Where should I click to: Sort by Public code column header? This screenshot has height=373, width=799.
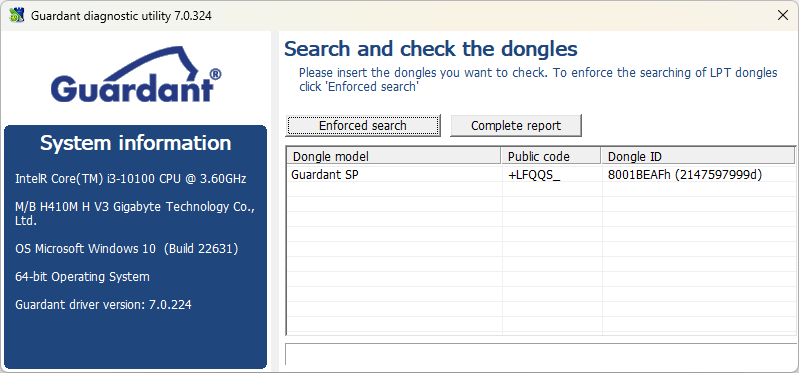[x=551, y=156]
